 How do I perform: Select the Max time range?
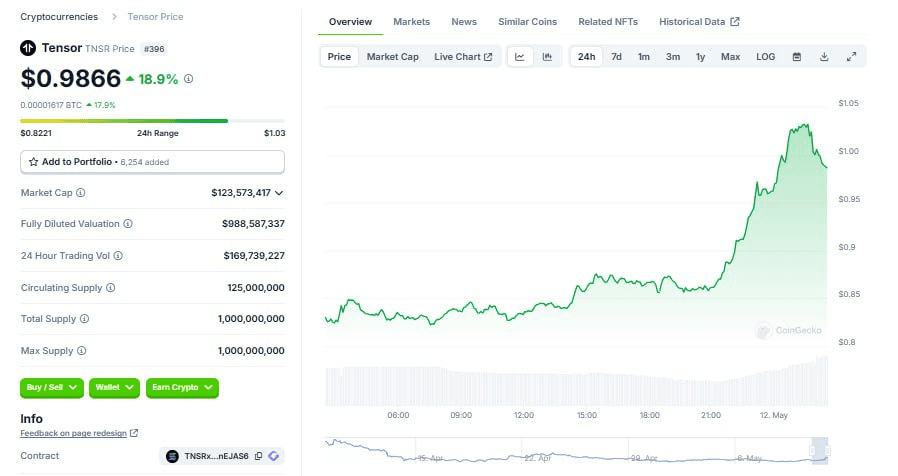click(x=730, y=57)
